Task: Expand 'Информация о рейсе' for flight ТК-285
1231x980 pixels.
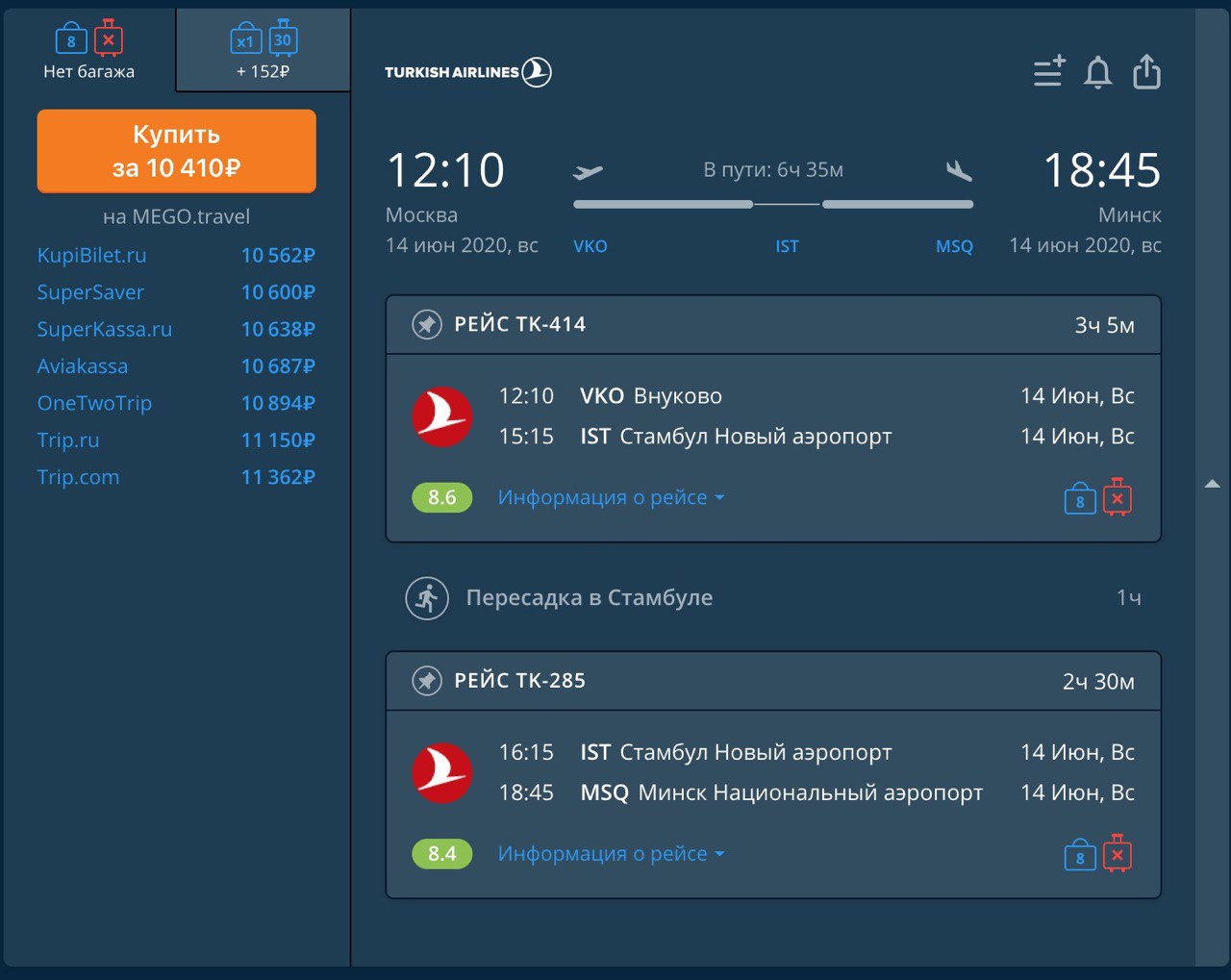Action: 611,854
